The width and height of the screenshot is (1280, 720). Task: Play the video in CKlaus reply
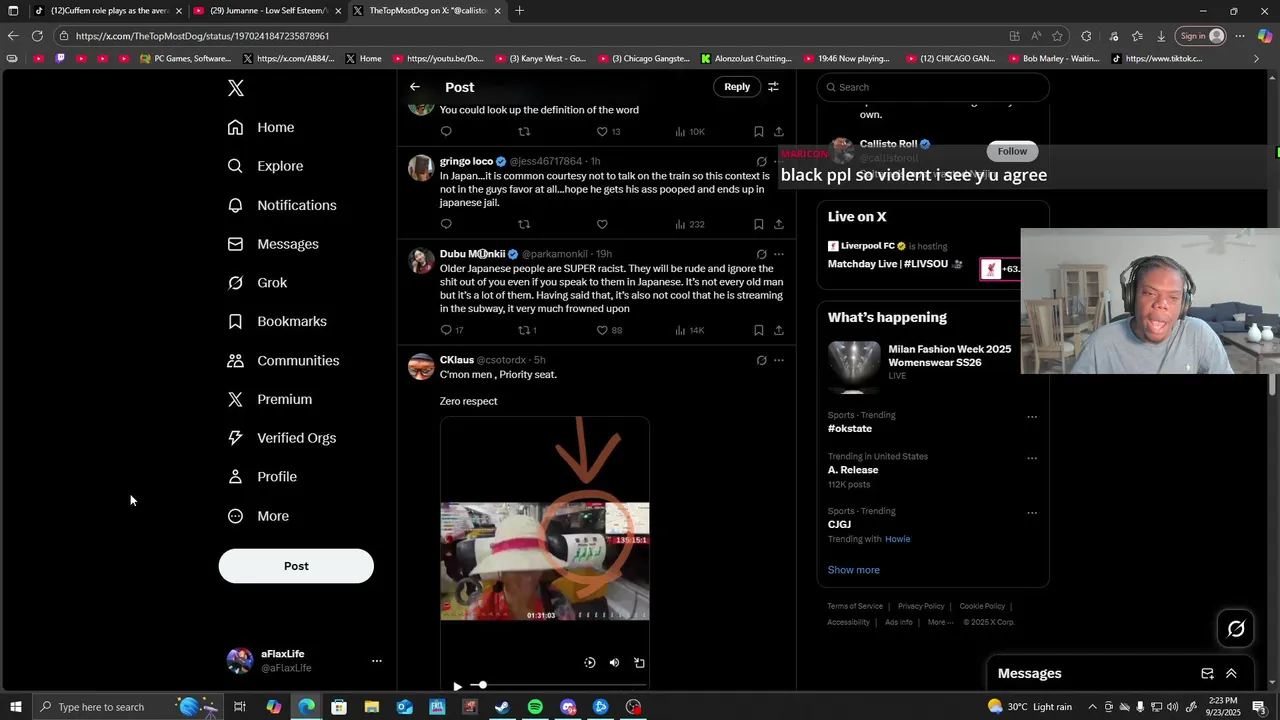(457, 686)
